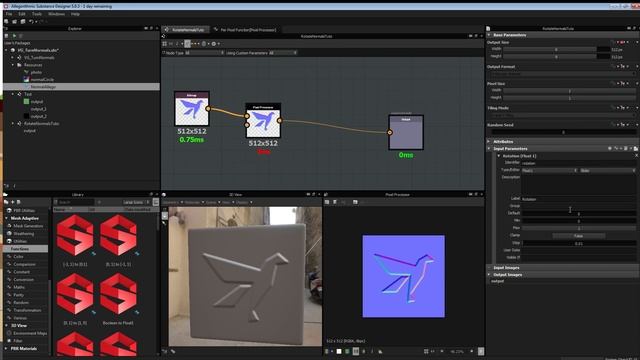The image size is (640, 360).
Task: Open the File menu
Action: (x=9, y=14)
